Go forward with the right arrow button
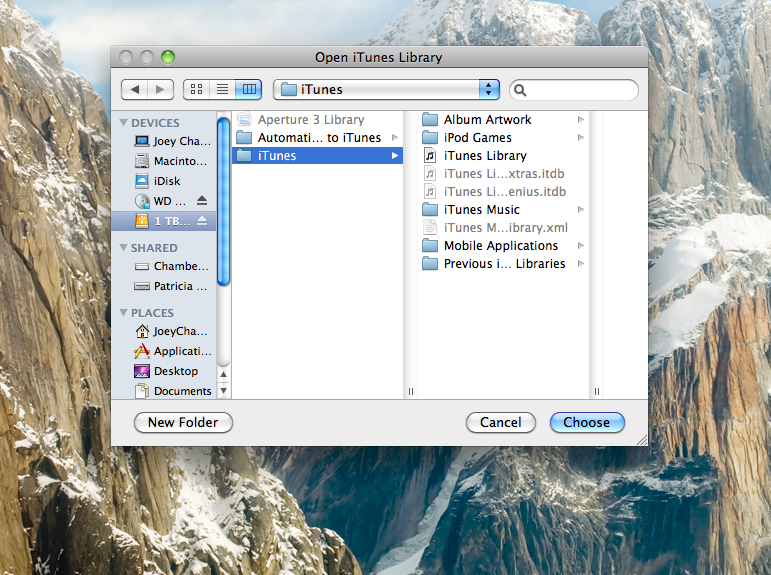This screenshot has height=575, width=771. coord(160,90)
